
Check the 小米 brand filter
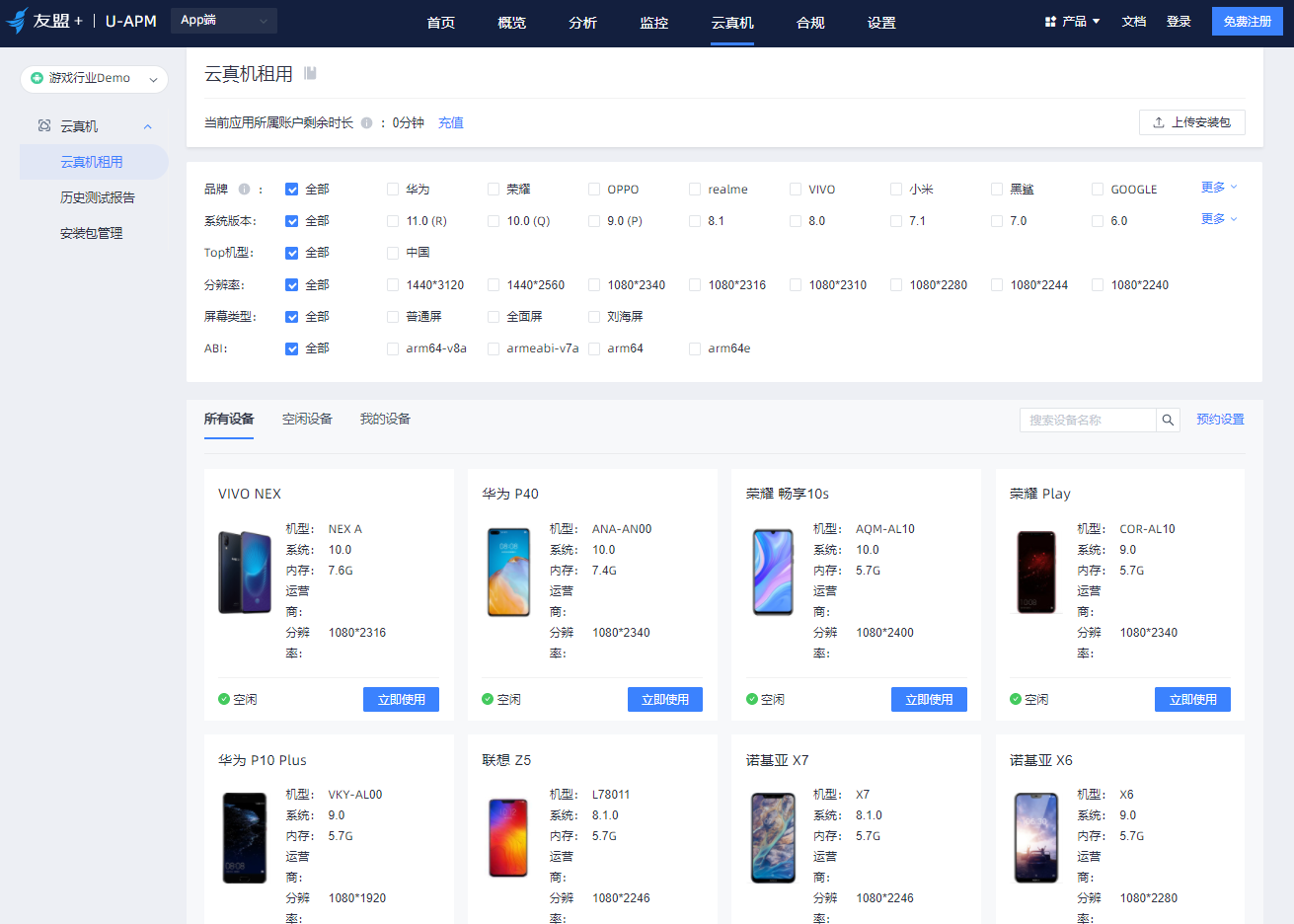896,190
